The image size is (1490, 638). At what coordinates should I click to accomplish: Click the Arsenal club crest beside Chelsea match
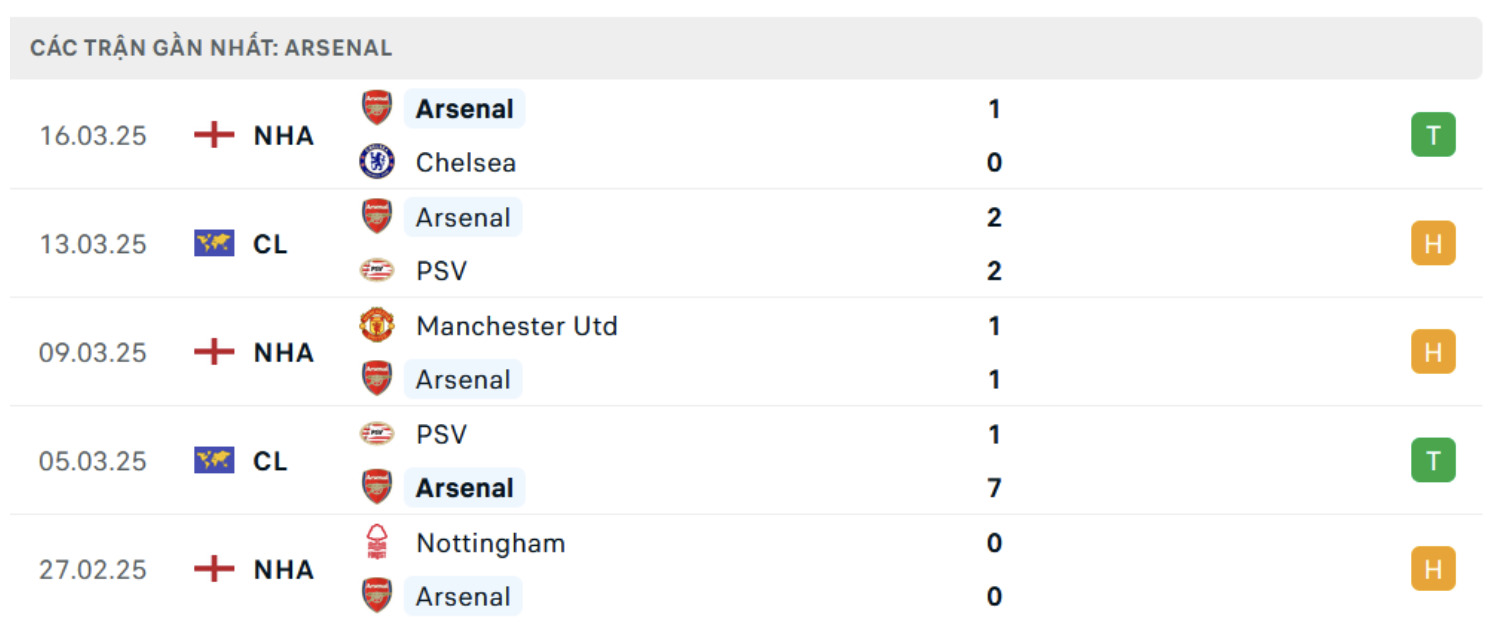click(x=376, y=108)
